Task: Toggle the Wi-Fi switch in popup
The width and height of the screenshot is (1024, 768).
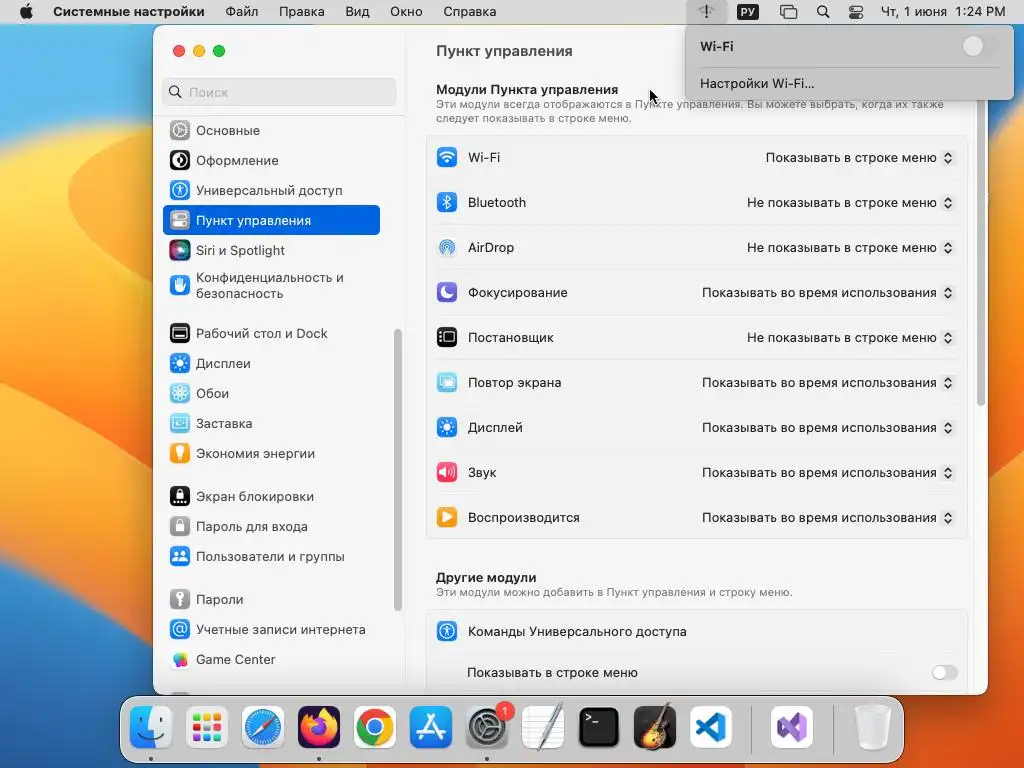Action: (980, 46)
